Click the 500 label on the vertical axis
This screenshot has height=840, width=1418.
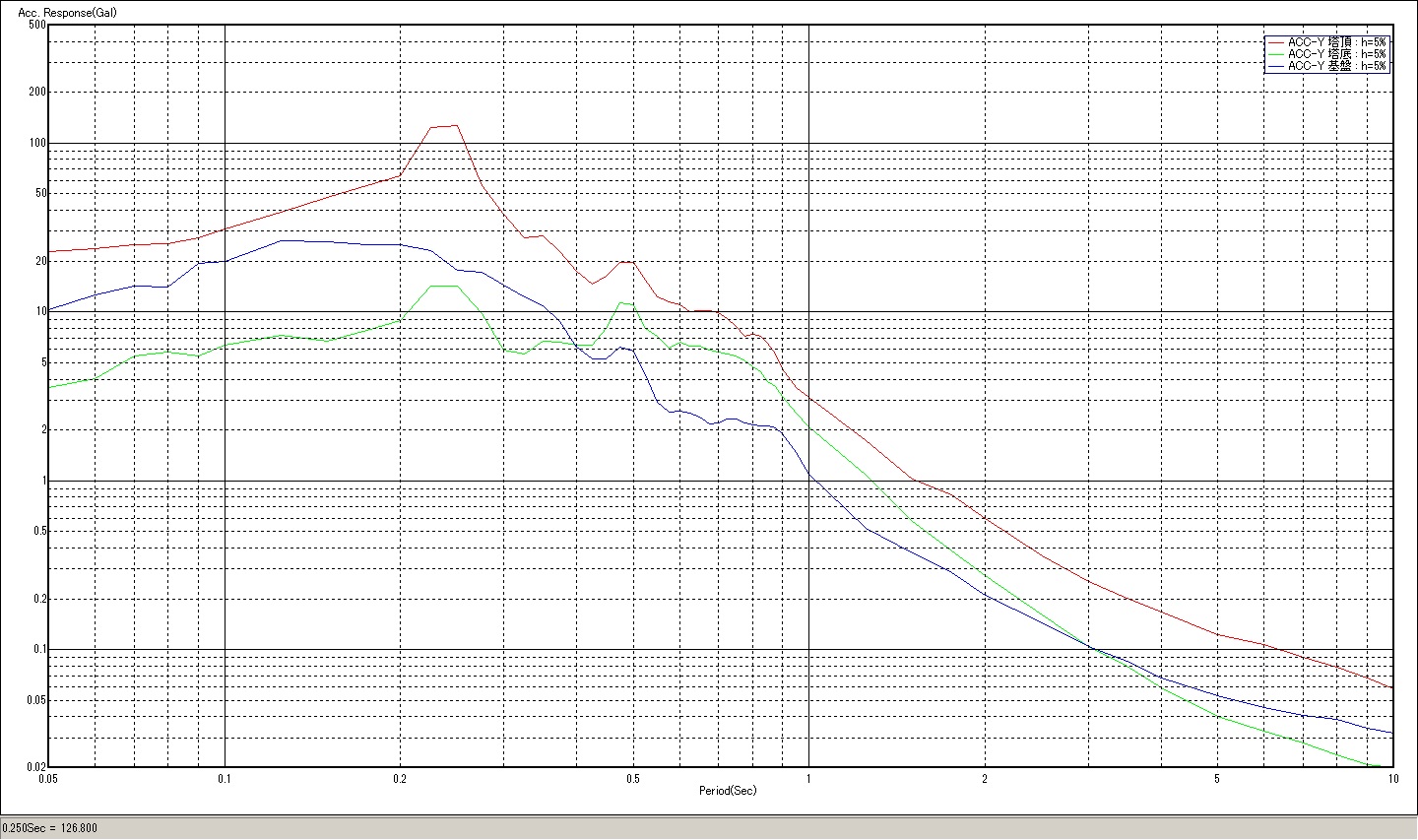tap(36, 25)
